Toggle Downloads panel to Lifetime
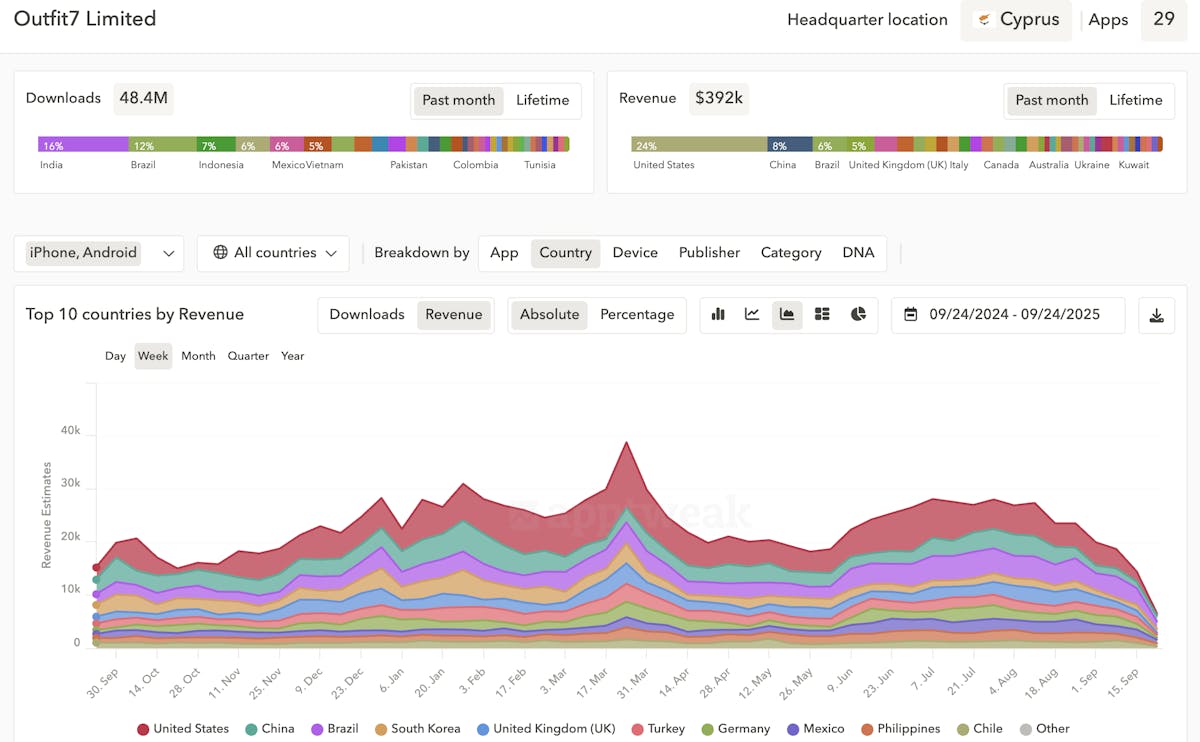The image size is (1200, 742). (542, 100)
